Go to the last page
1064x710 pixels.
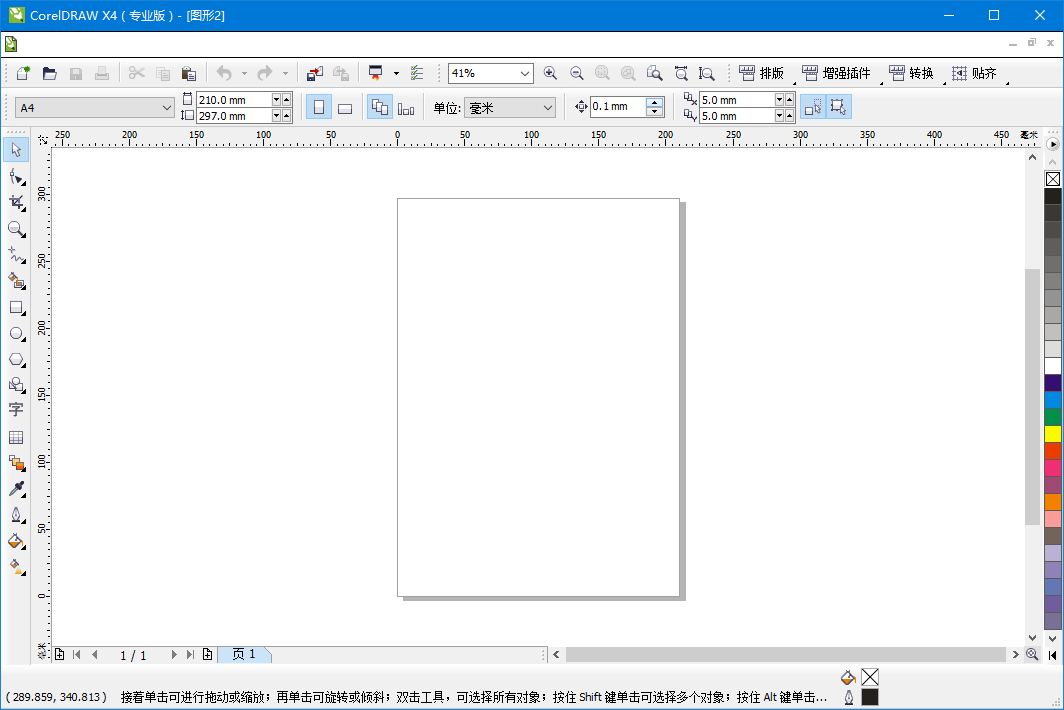pos(191,654)
